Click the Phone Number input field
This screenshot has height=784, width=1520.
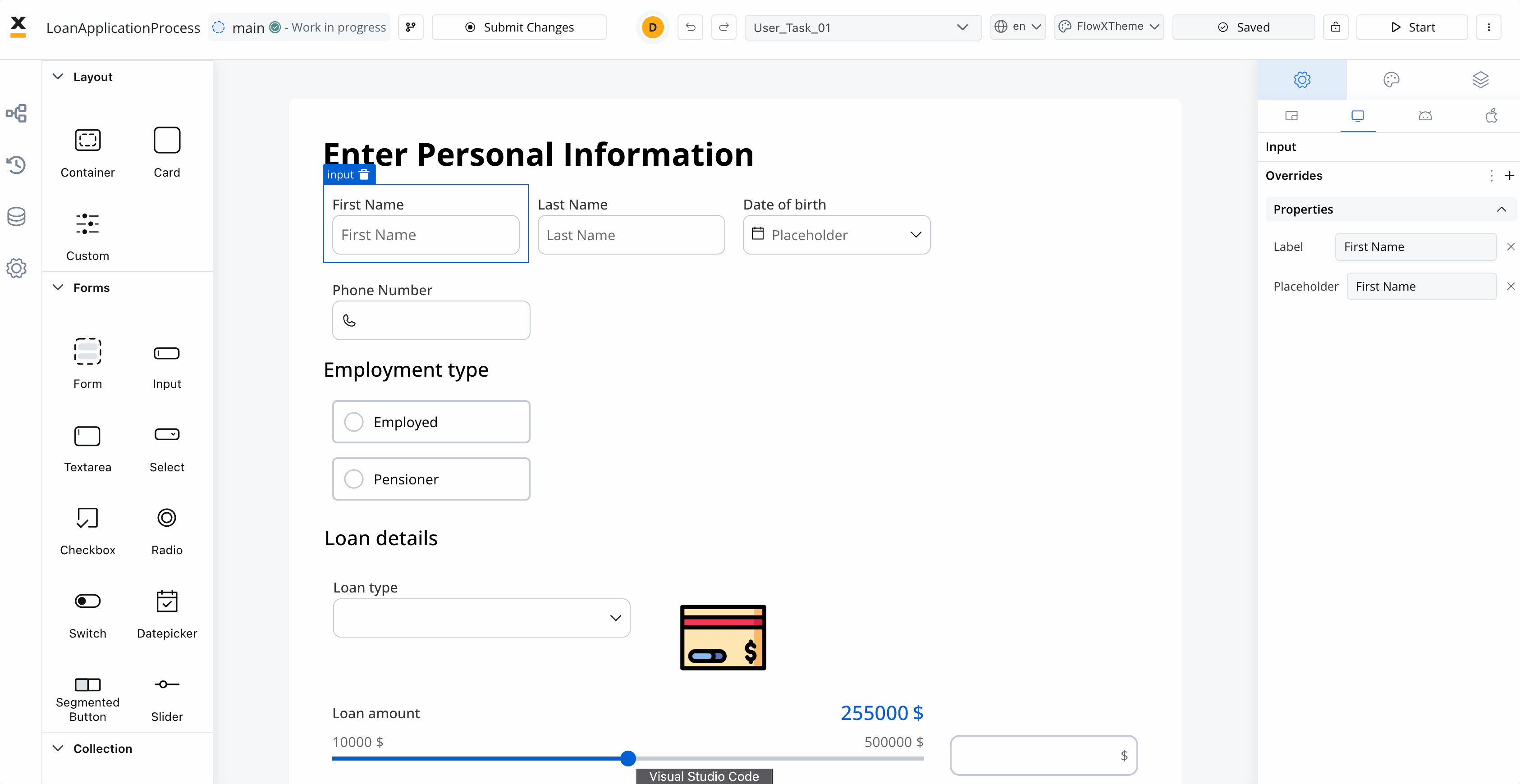[x=431, y=320]
